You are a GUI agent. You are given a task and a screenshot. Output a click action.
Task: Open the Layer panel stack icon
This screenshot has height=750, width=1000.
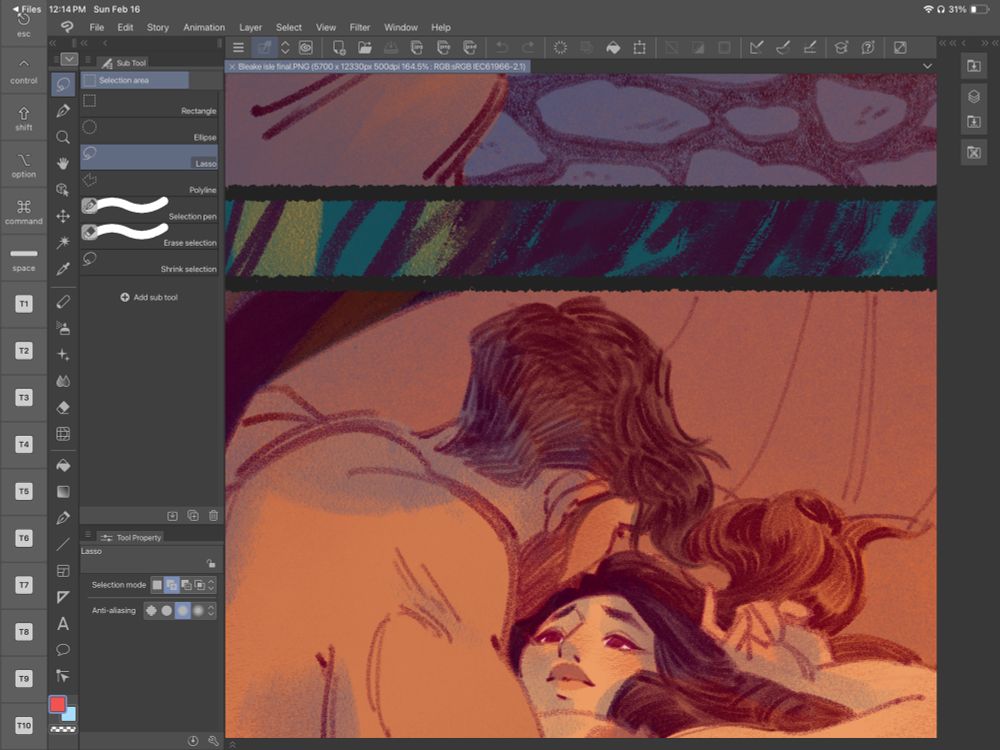click(974, 96)
